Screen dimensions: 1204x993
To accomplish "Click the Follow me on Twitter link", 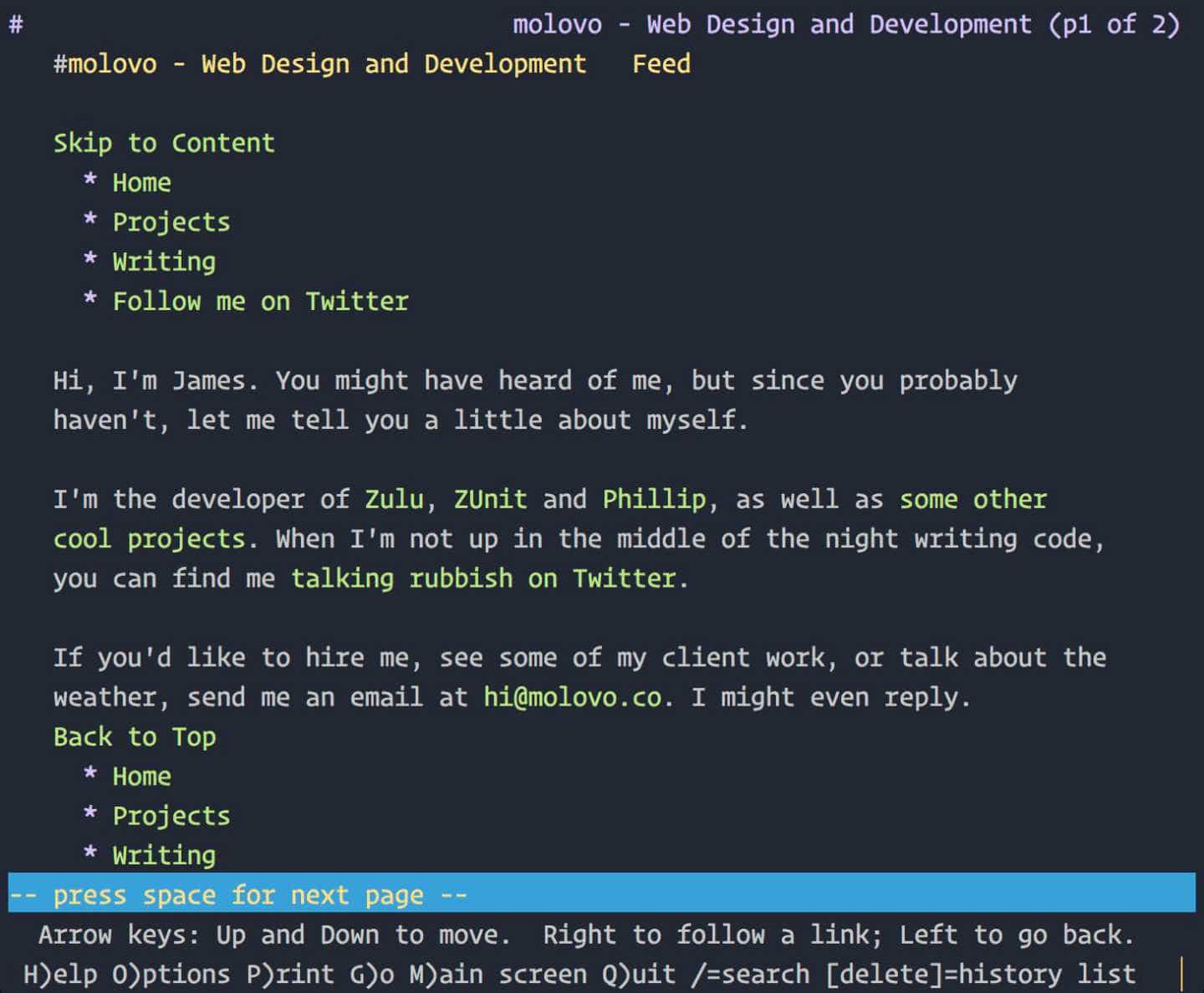I will (x=260, y=301).
